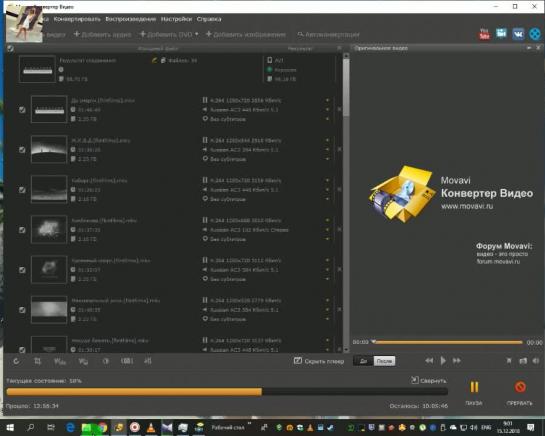Expand subtitles arrow of first file
This screenshot has height=436, width=545.
pyautogui.click(x=327, y=119)
